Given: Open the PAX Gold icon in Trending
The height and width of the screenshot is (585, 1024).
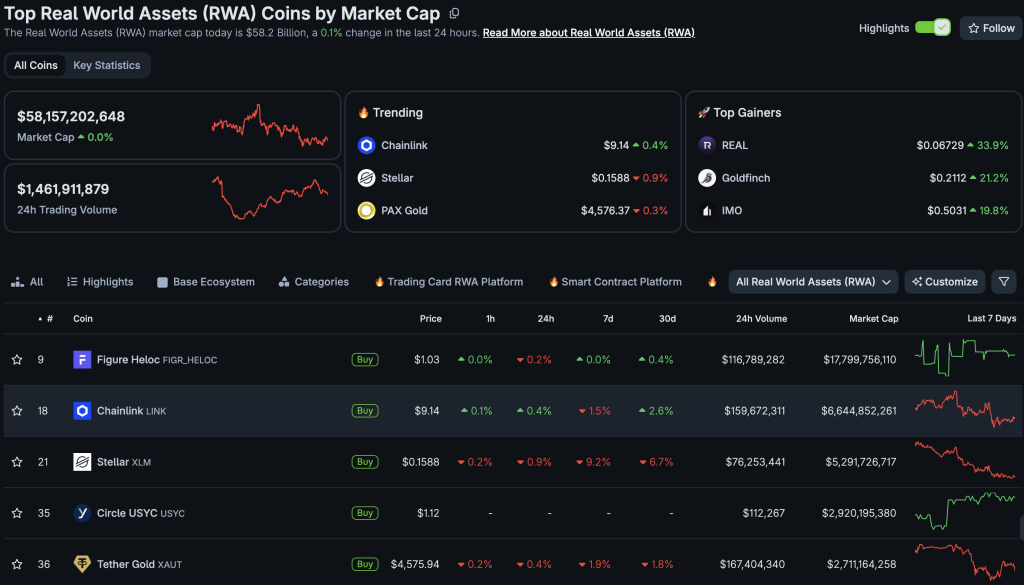Looking at the screenshot, I should (x=366, y=210).
